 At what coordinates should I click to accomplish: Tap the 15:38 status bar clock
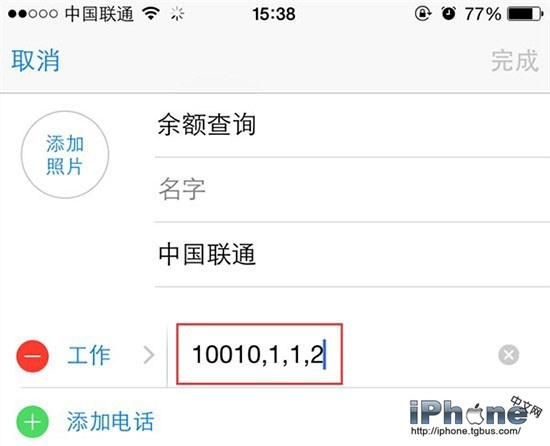click(x=274, y=14)
